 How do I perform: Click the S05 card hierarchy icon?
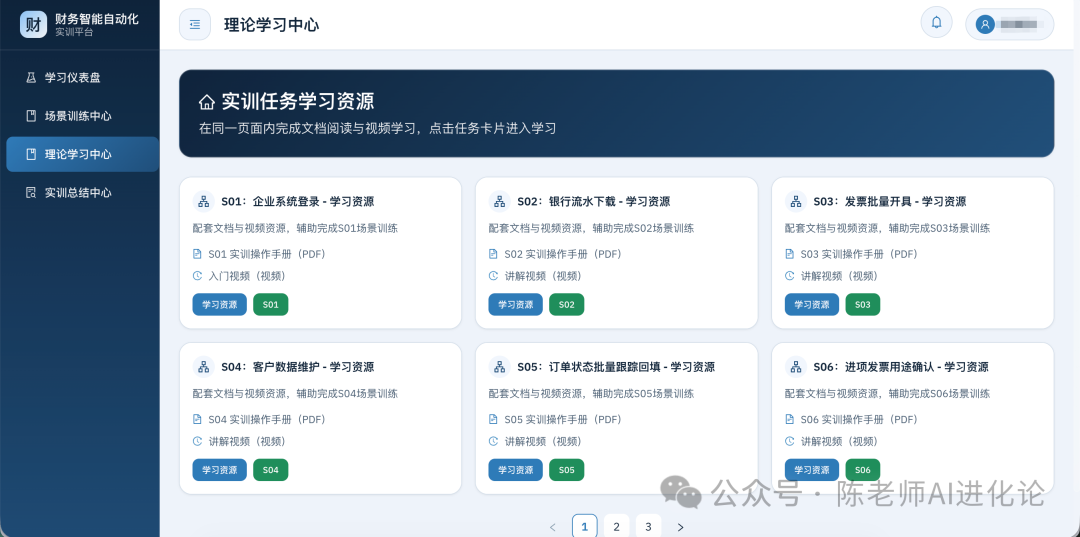pos(500,367)
